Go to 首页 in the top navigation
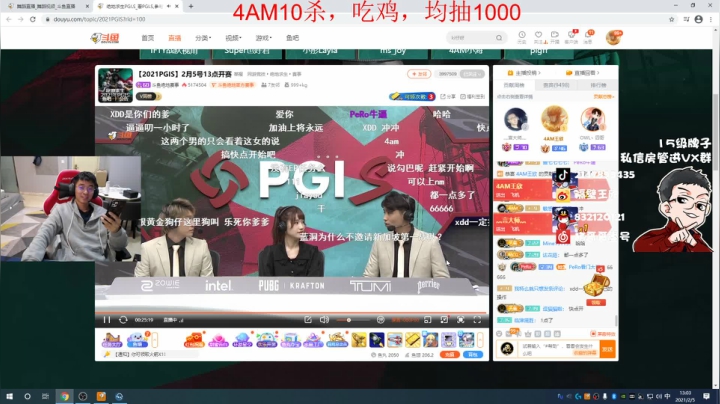The image size is (720, 404). point(147,38)
